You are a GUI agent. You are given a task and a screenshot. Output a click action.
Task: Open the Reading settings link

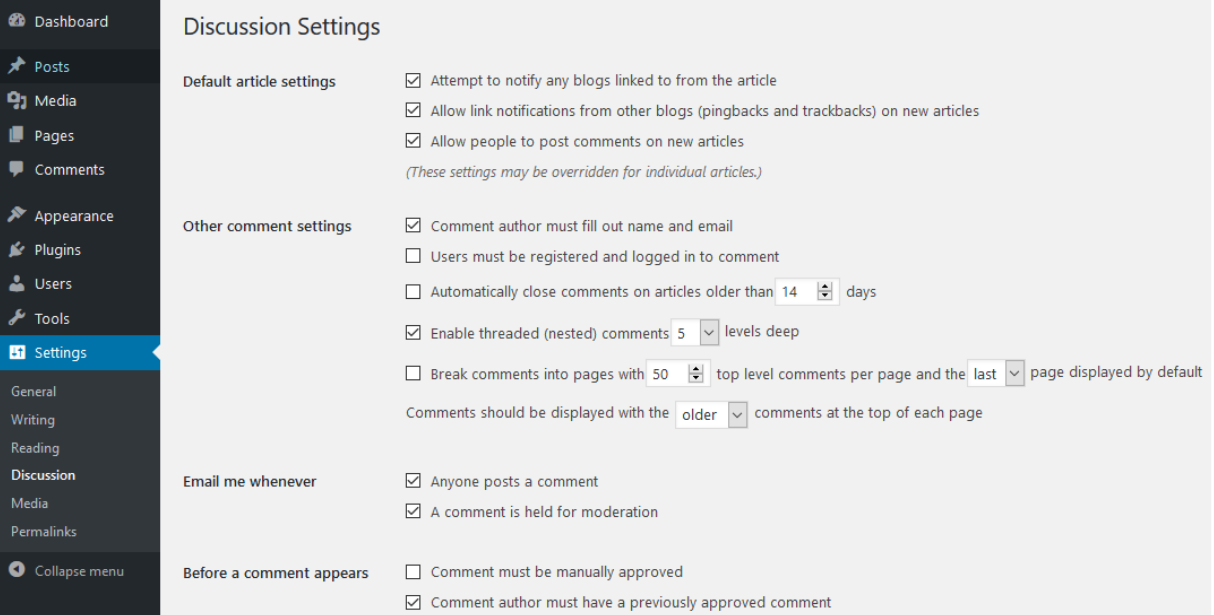tap(35, 447)
